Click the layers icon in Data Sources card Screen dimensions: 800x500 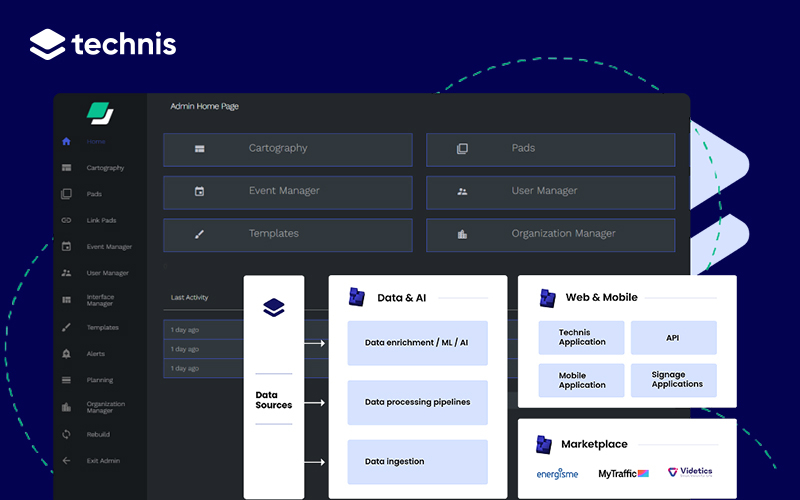coord(274,308)
